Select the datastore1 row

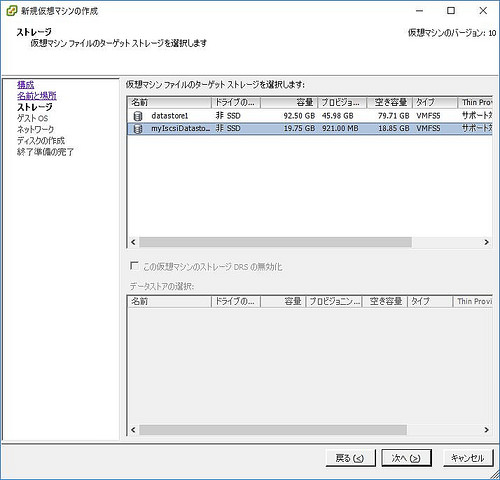point(310,116)
